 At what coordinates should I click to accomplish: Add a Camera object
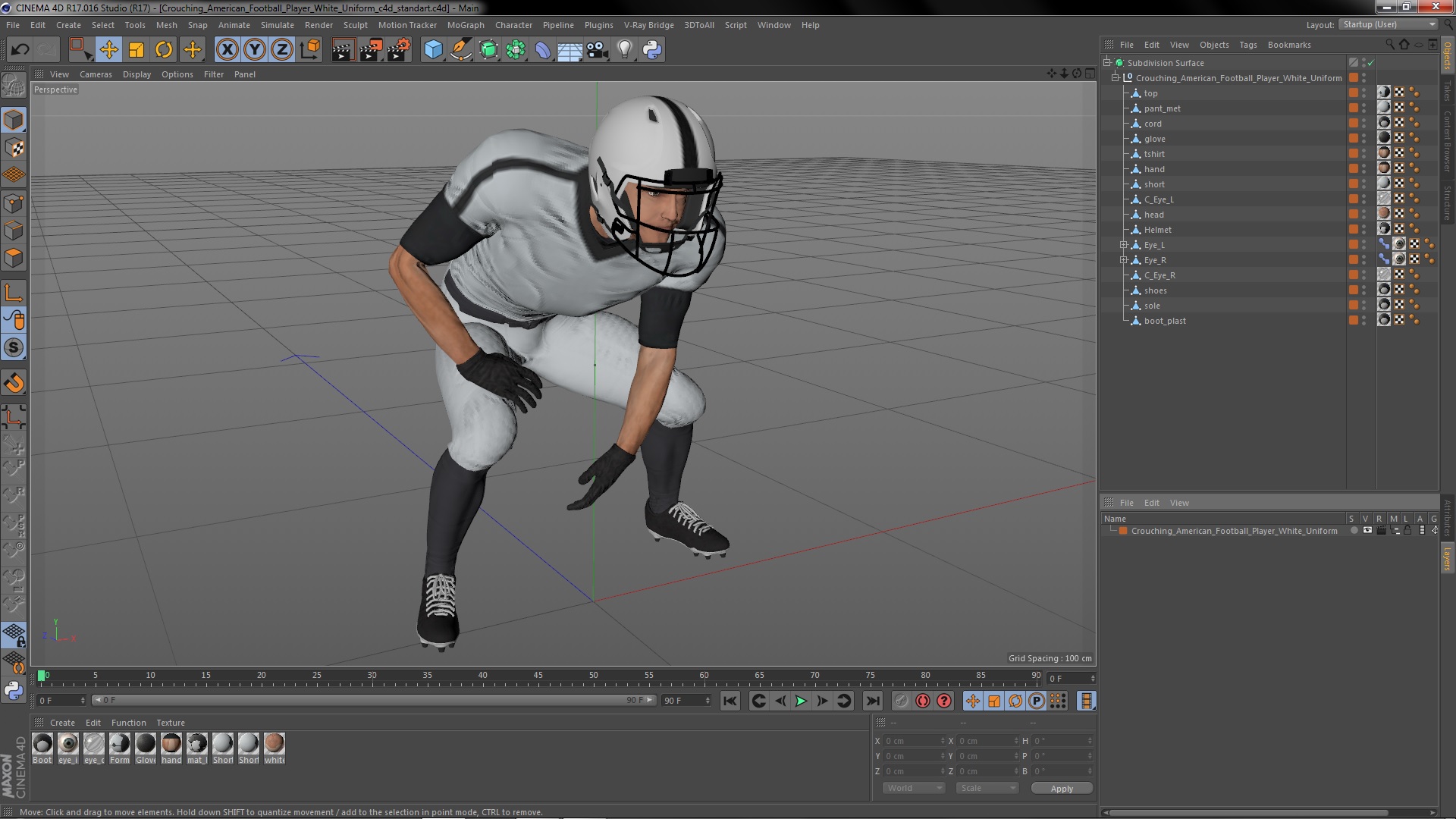[x=597, y=50]
